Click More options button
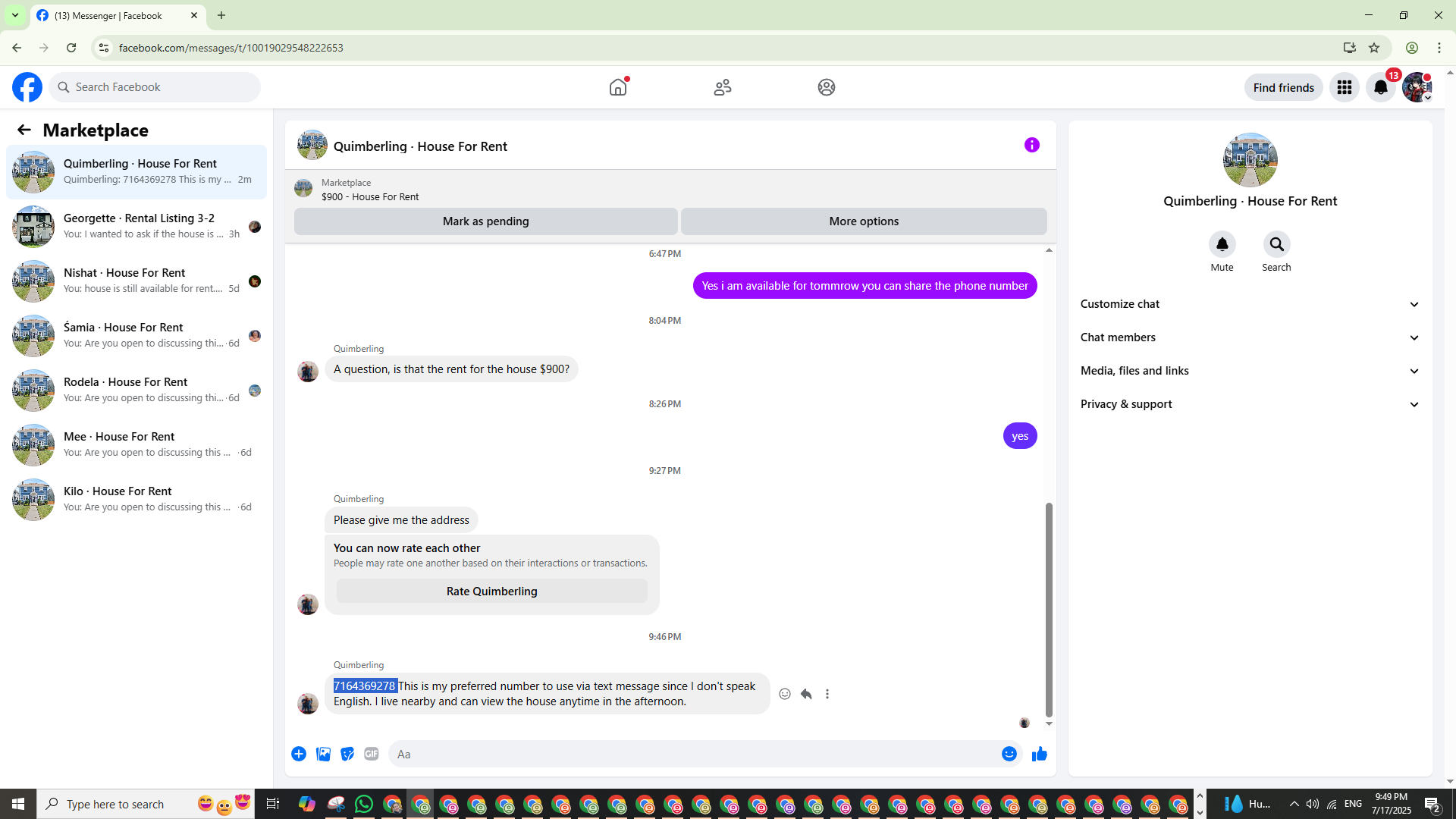The height and width of the screenshot is (819, 1456). [864, 221]
